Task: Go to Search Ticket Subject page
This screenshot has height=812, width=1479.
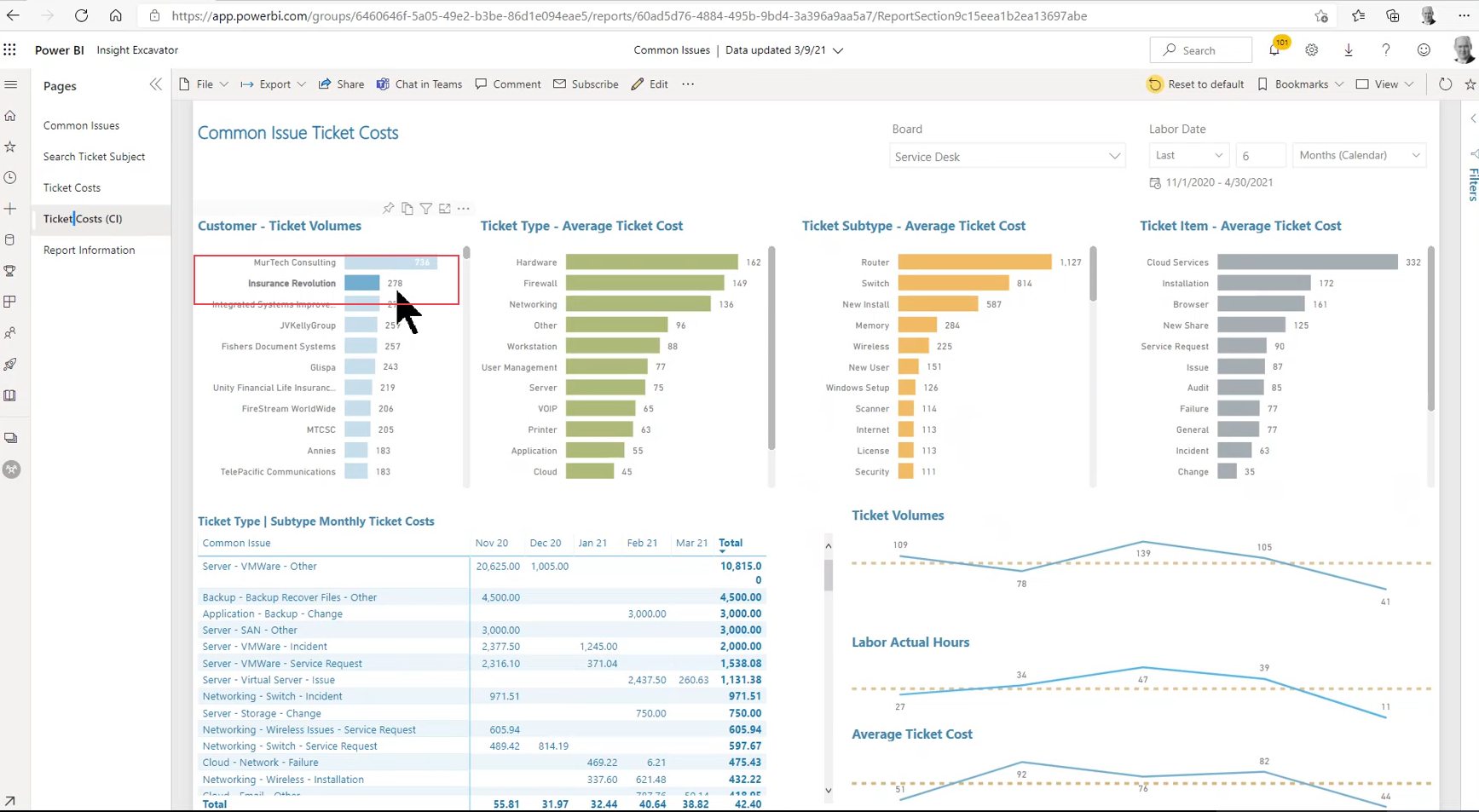Action: tap(95, 157)
